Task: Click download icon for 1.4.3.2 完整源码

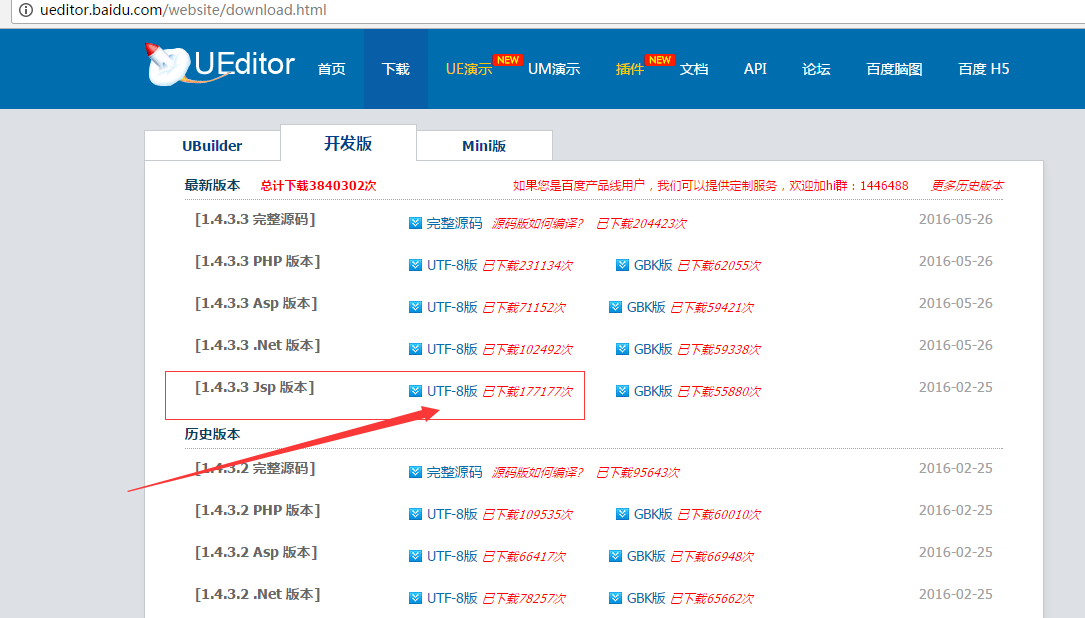Action: (x=415, y=472)
